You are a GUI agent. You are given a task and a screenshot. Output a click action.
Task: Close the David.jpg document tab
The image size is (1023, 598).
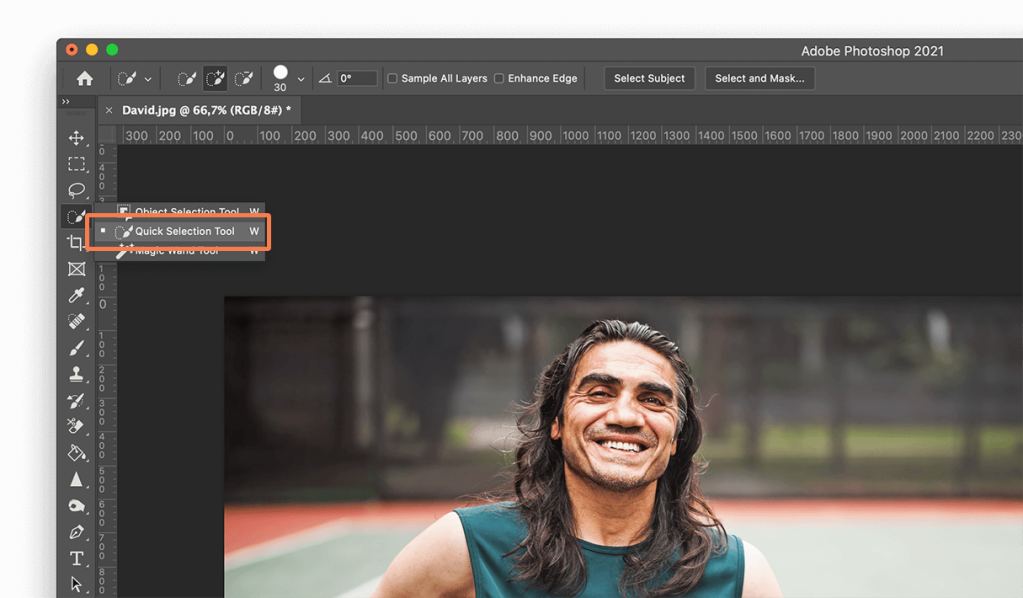tap(109, 110)
